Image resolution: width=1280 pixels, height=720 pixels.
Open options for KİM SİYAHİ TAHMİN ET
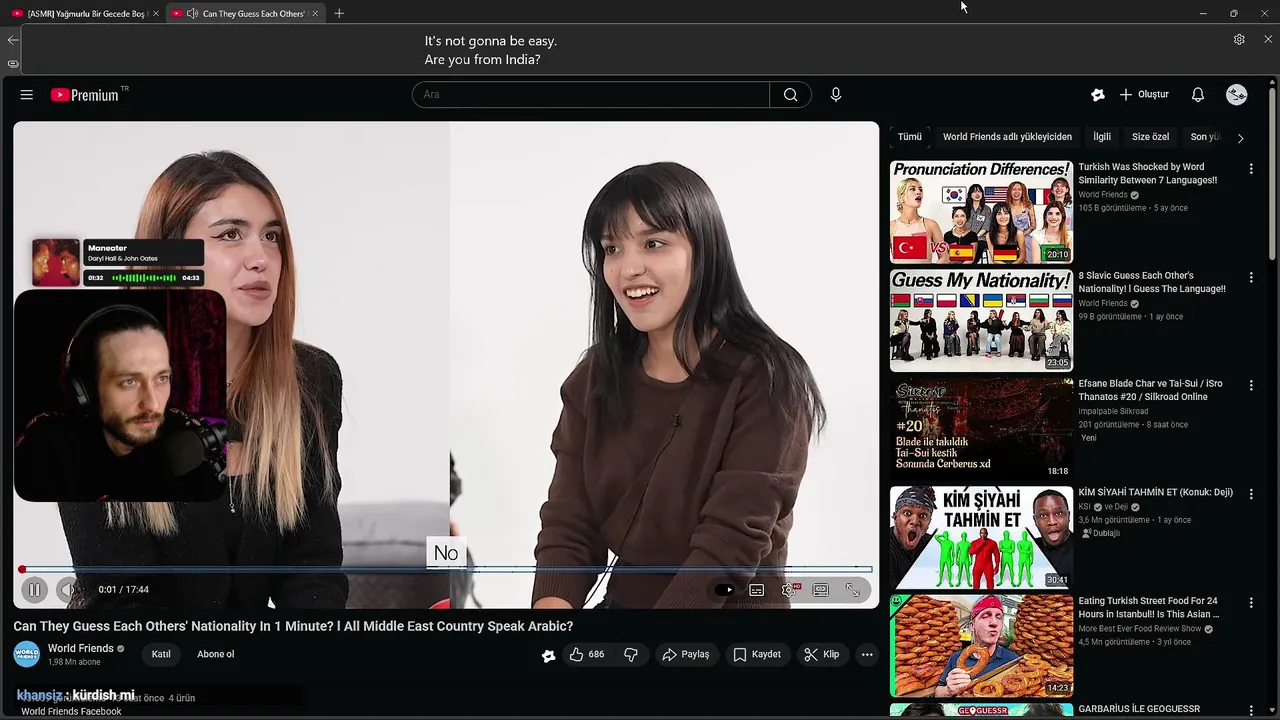[x=1251, y=493]
